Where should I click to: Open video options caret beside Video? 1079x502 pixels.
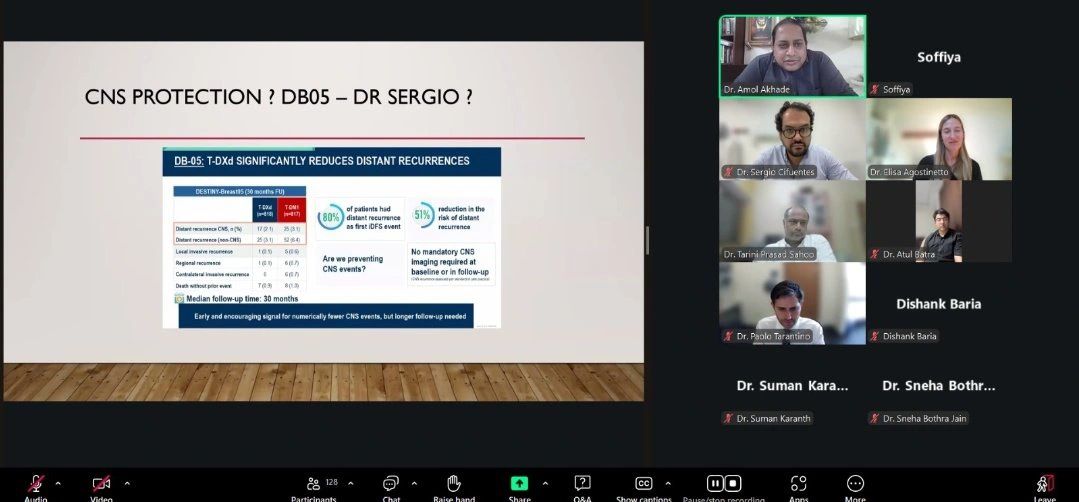pyautogui.click(x=127, y=483)
